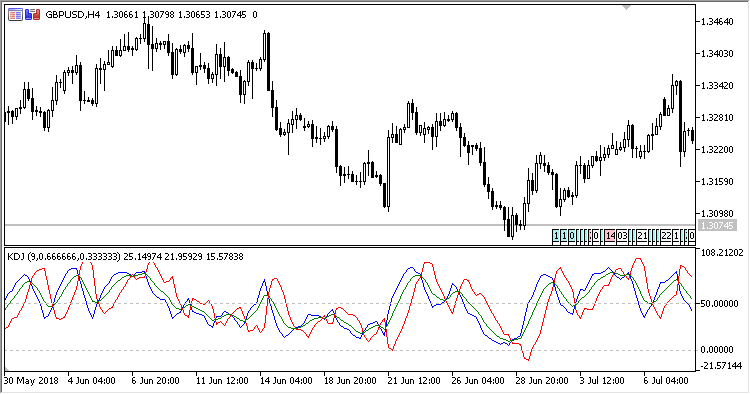Image resolution: width=750 pixels, height=394 pixels.
Task: Click the 4 Jun 04:00 time label
Action: click(x=91, y=381)
